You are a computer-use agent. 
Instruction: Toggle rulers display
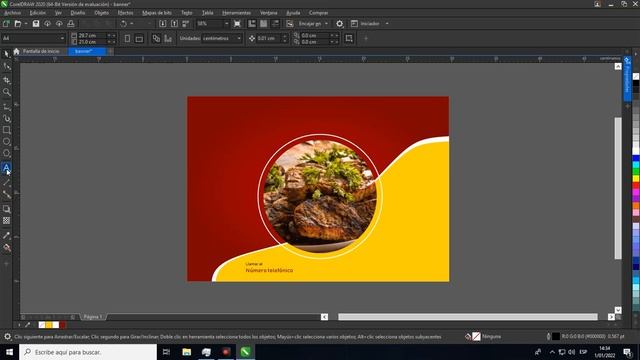(x=252, y=24)
